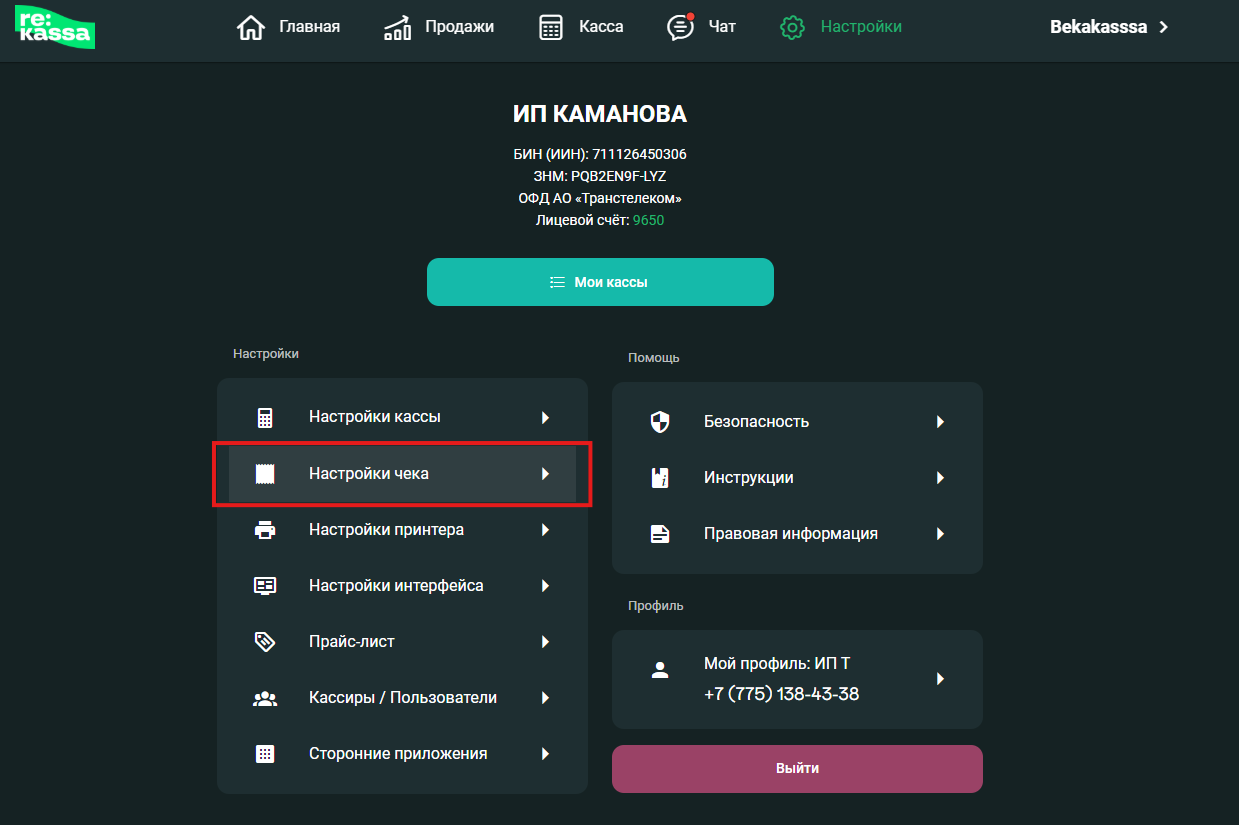Open Кассиры / Пользователи

[402, 698]
